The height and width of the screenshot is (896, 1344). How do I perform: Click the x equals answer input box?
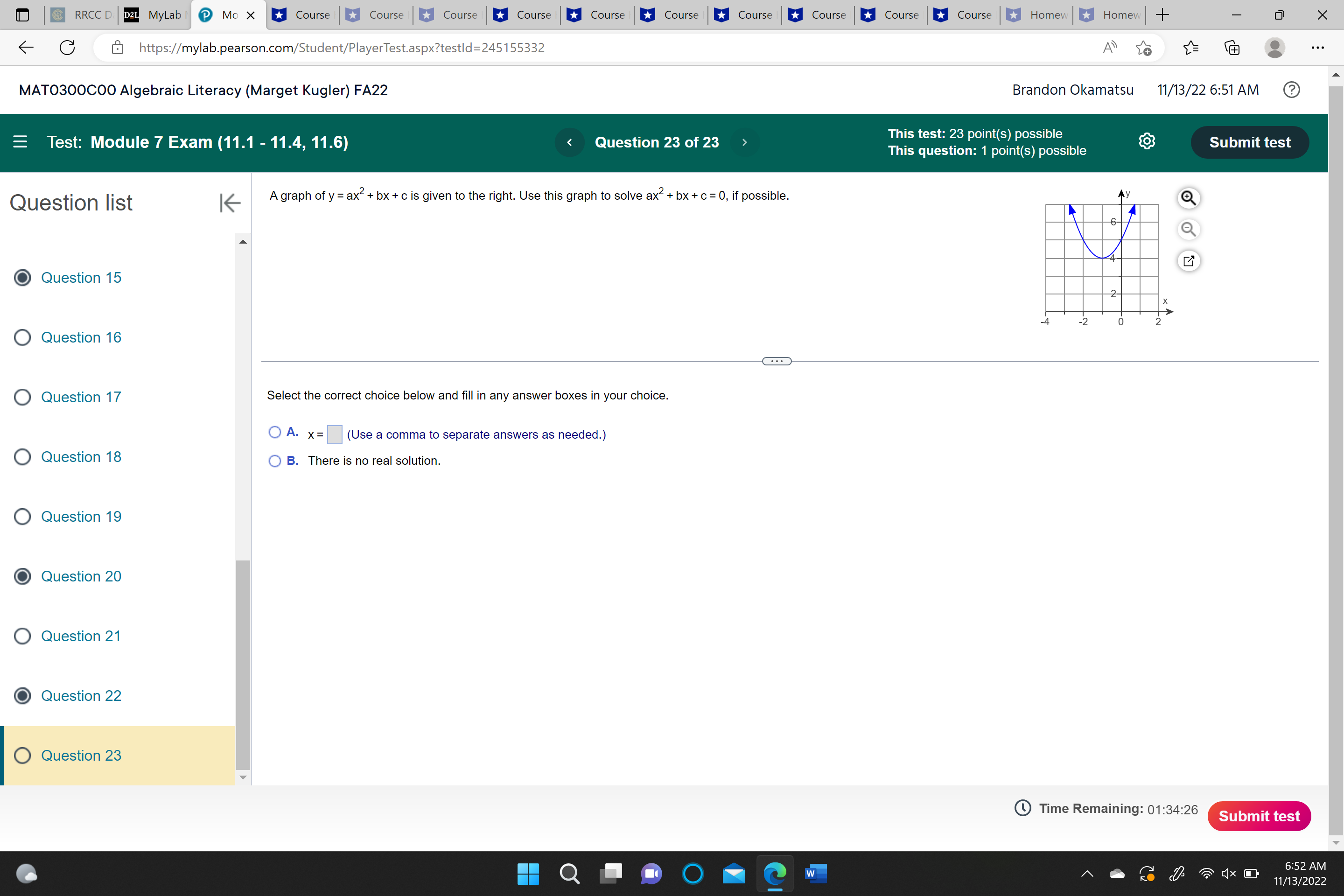334,435
